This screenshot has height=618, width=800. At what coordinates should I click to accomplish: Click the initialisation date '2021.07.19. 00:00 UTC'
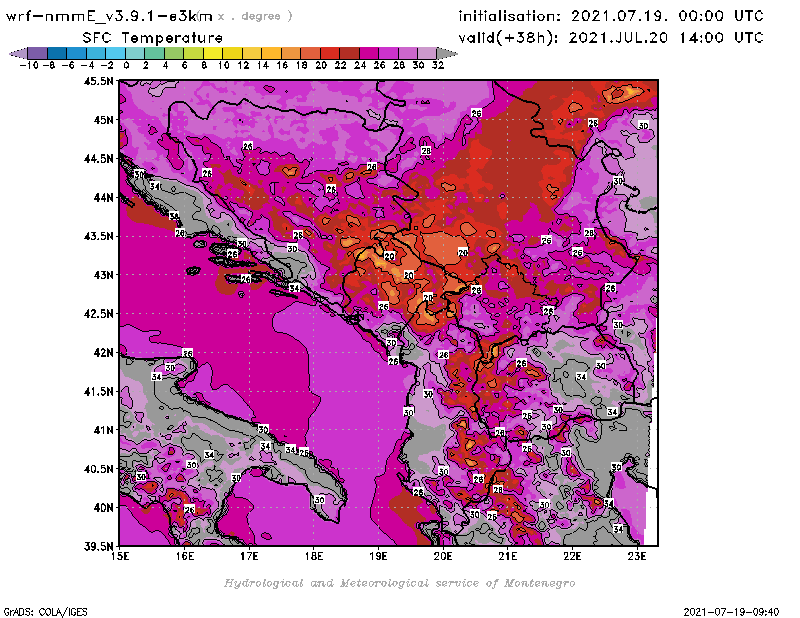tap(667, 16)
